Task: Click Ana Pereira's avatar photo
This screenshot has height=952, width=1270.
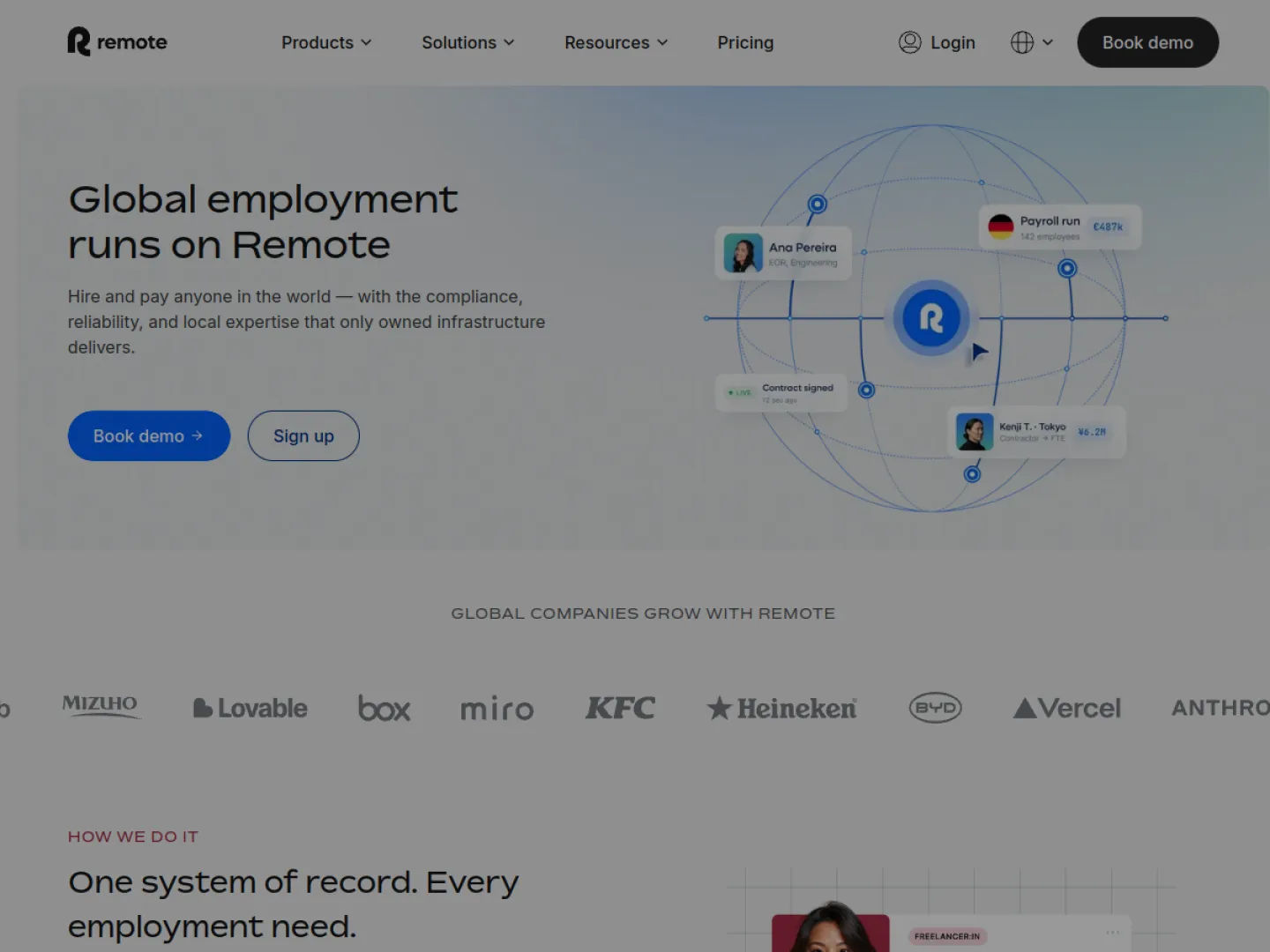Action: 743,253
